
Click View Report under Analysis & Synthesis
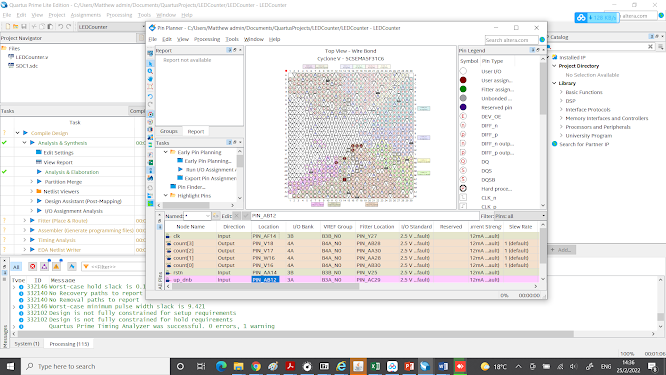click(x=58, y=162)
